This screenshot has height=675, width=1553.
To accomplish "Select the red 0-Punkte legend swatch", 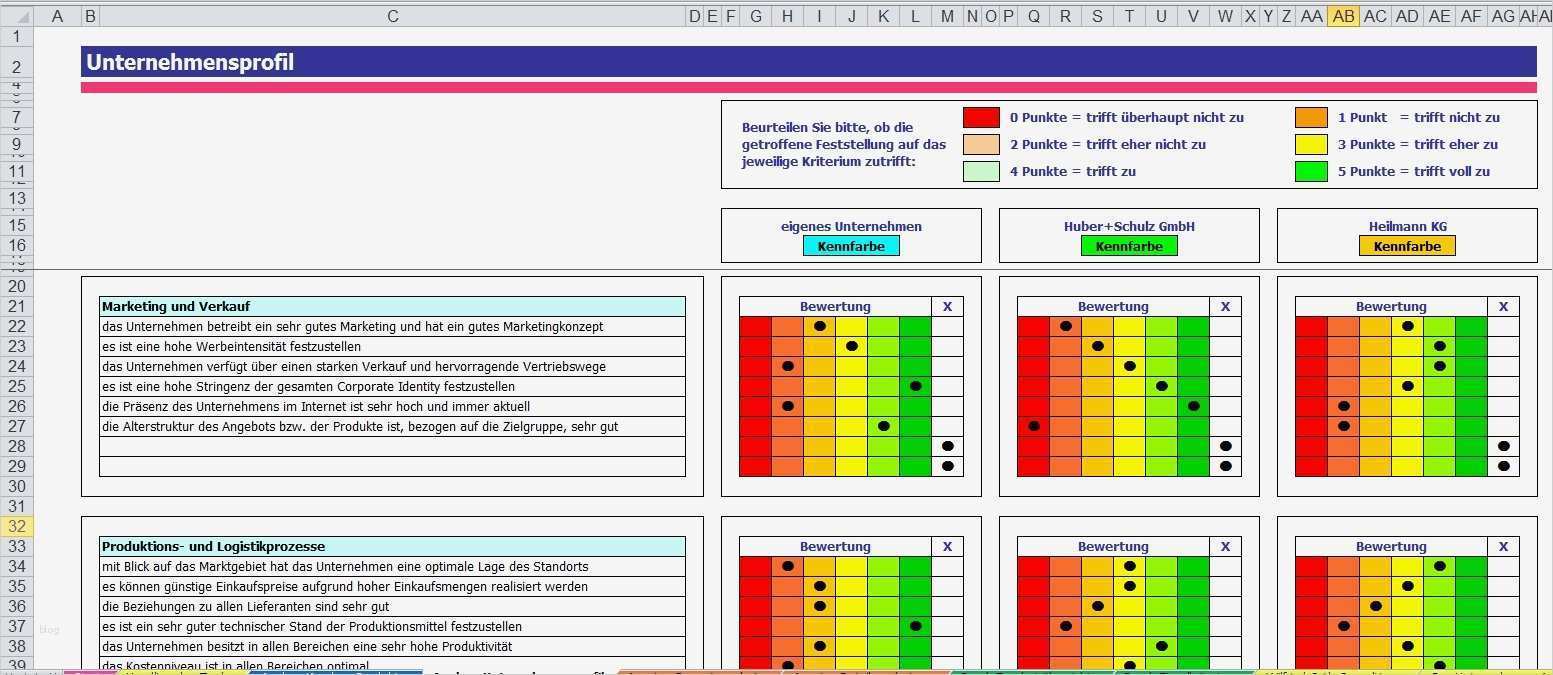I will pyautogui.click(x=981, y=117).
